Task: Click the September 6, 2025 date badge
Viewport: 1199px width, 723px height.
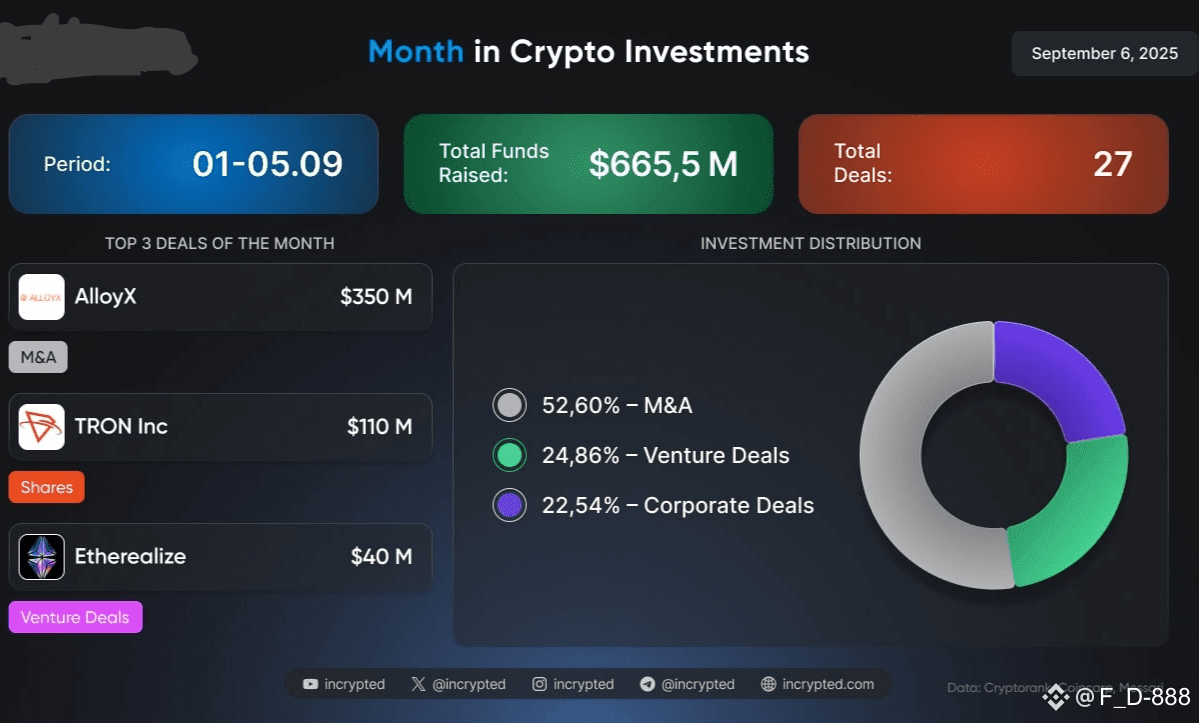Action: pos(1104,53)
